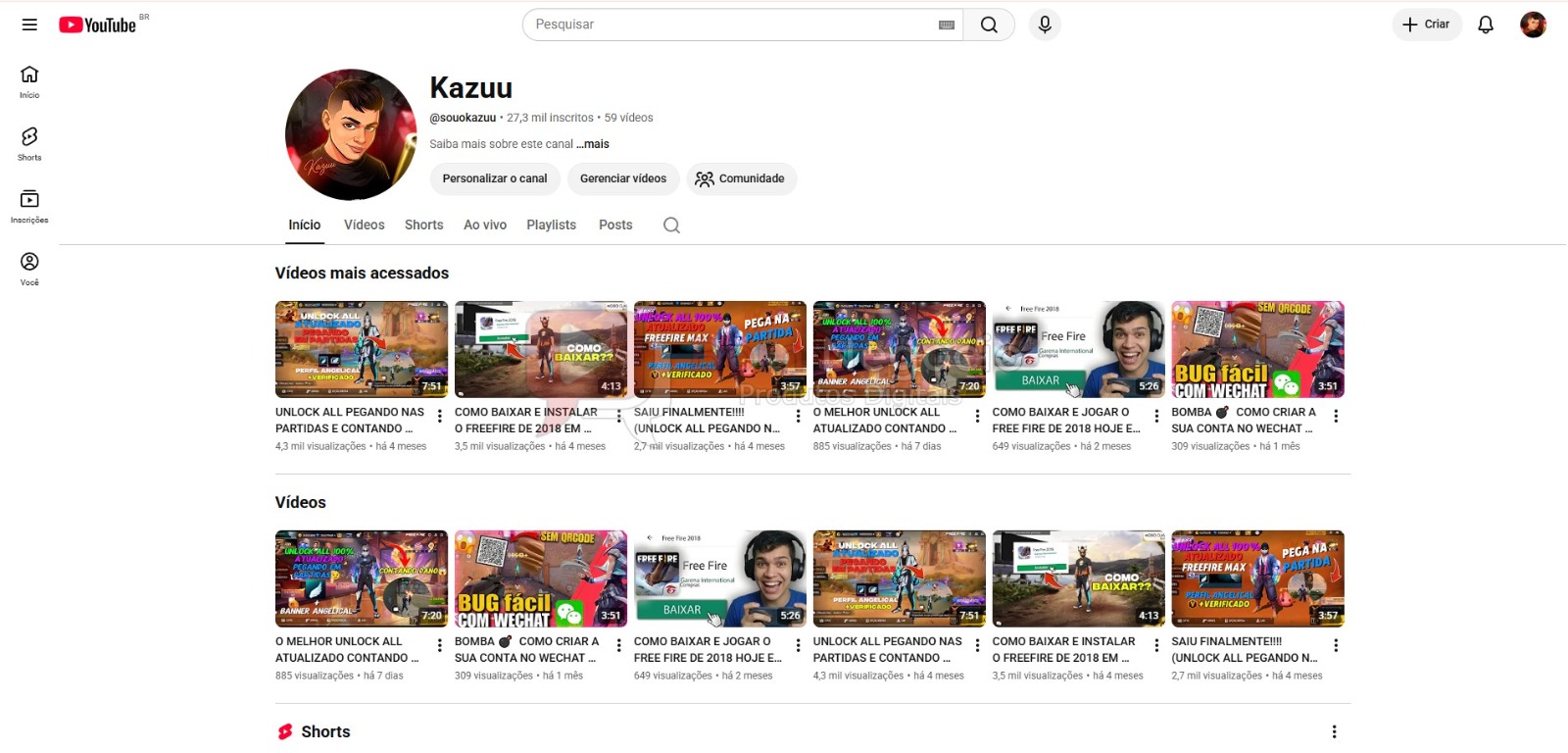Click the Kazuu channel name
The height and width of the screenshot is (753, 1568).
471,87
